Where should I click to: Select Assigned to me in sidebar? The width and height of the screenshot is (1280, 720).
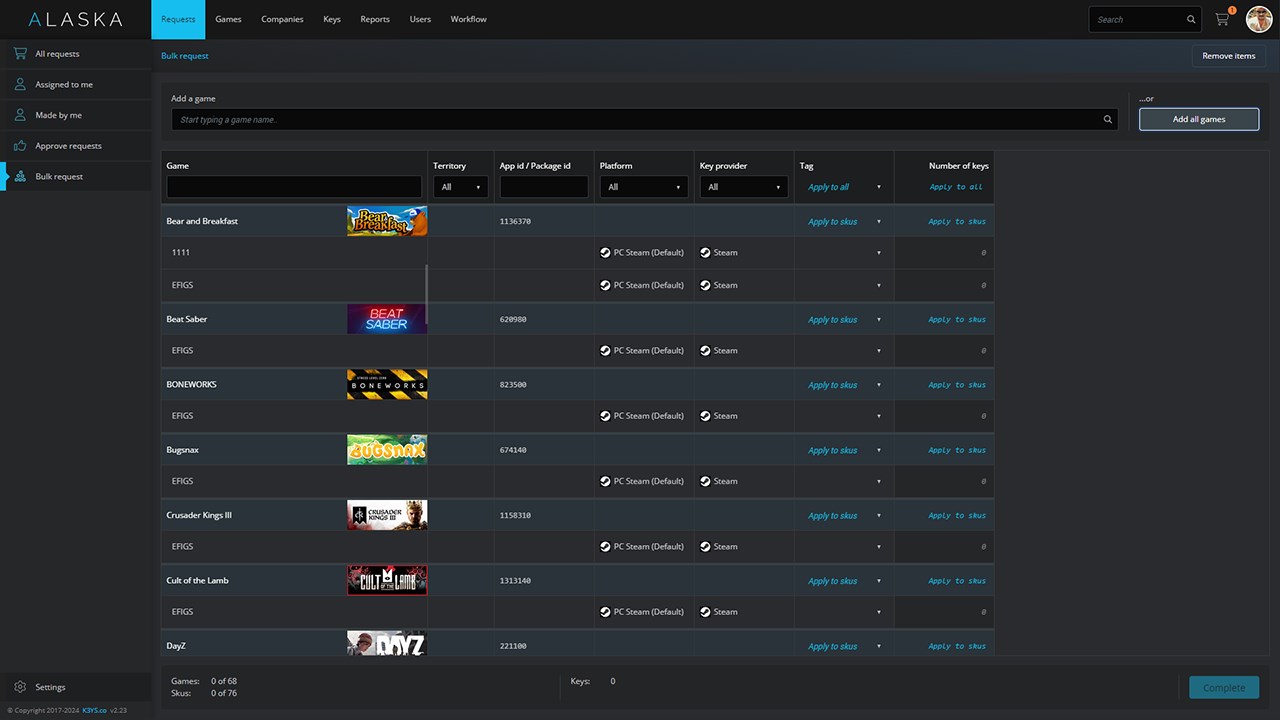tap(76, 85)
